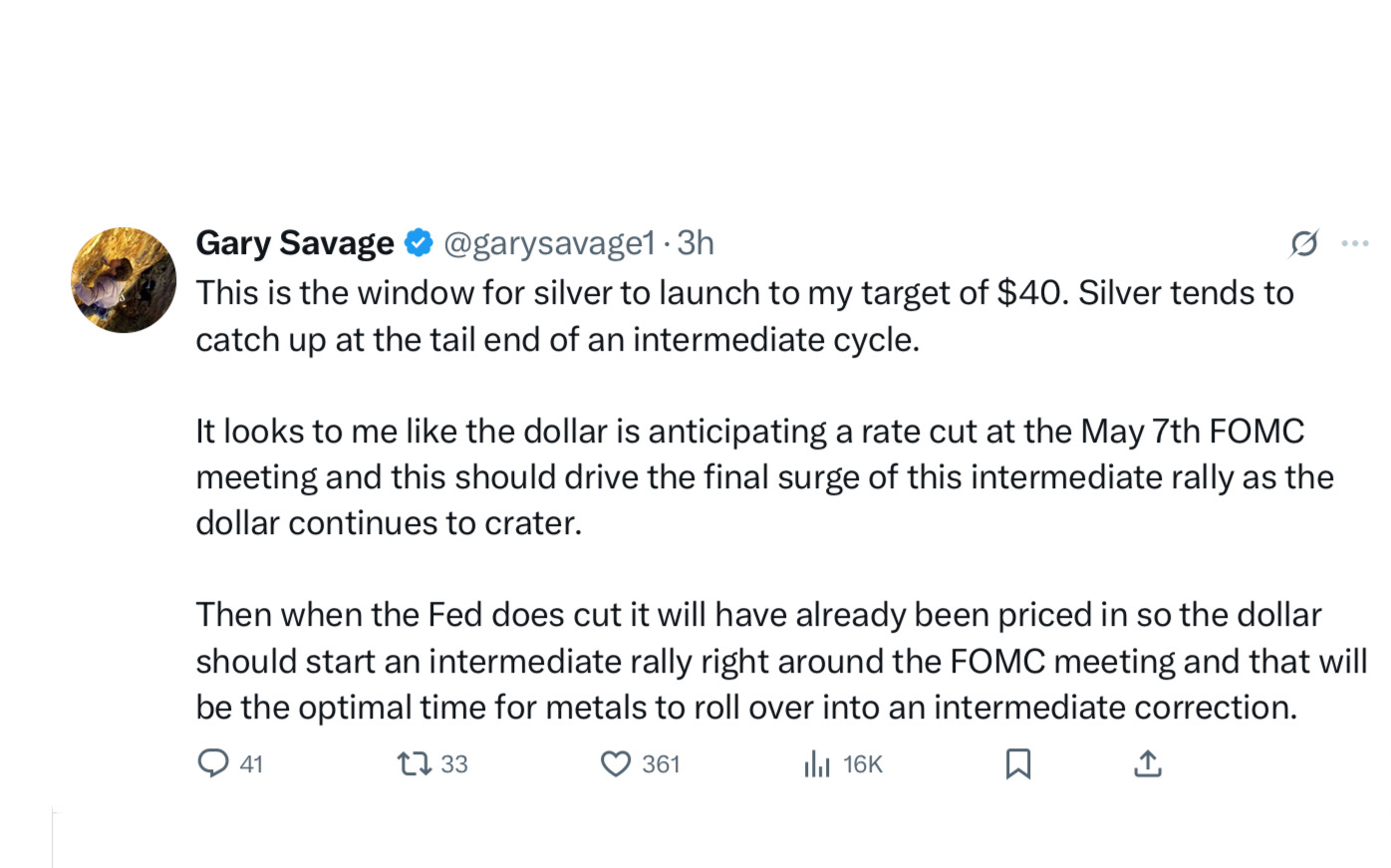Screen dimensions: 1391x868
Task: Open the tweet paragraph about the $40 silver target
Action: [x=744, y=316]
